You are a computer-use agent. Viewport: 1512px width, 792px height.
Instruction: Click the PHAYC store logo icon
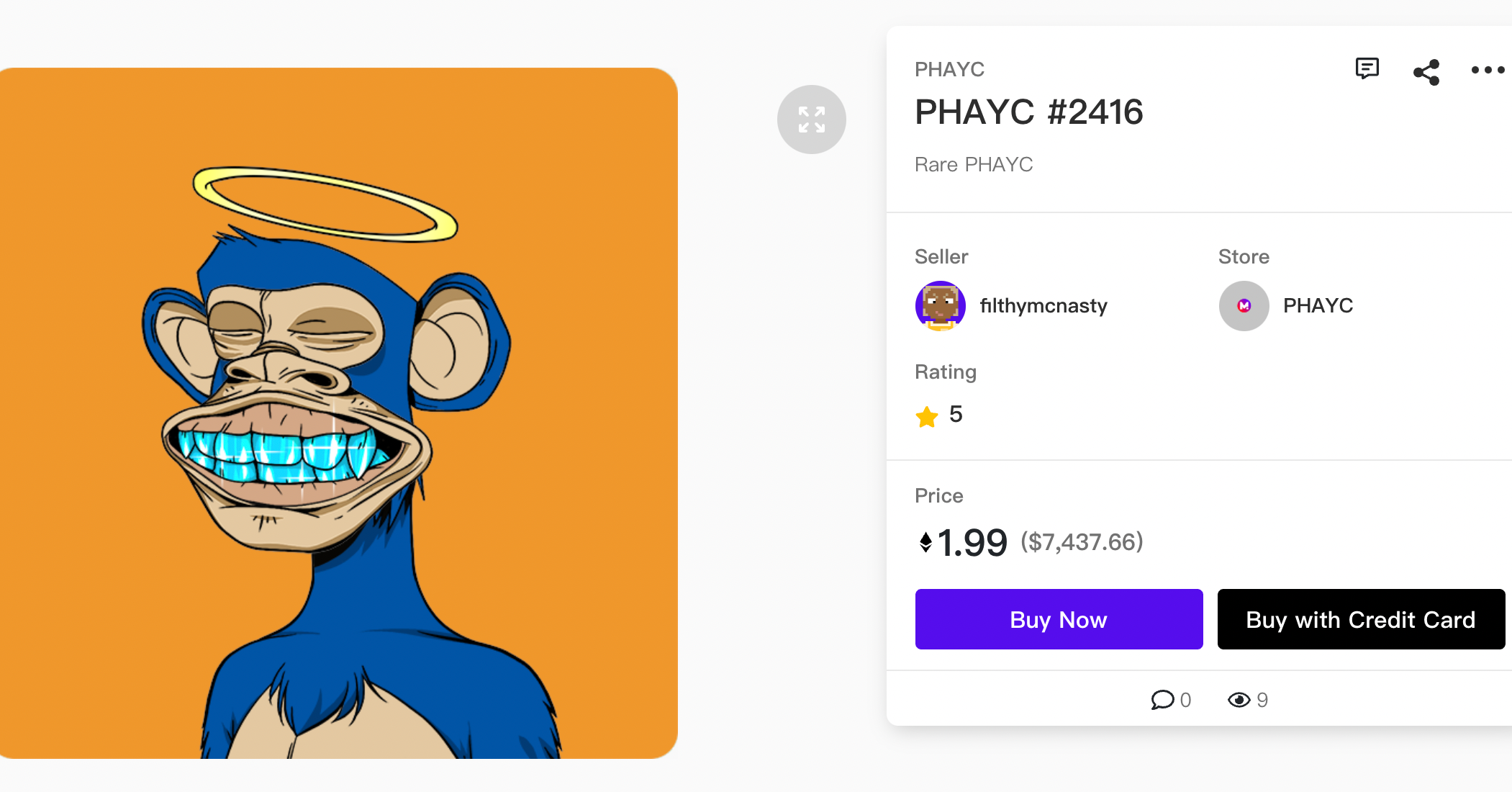point(1244,306)
